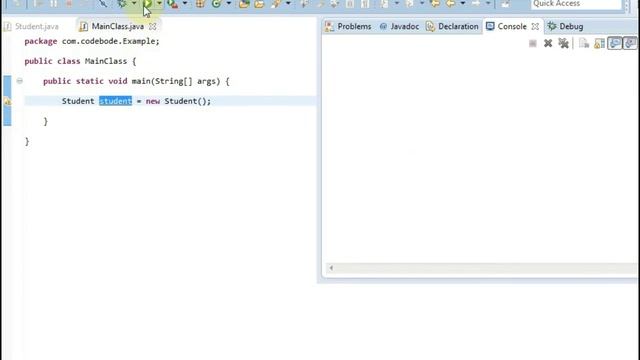Viewport: 640px width, 360px height.
Task: Open the Back history dropdown arrow
Action: tap(463, 4)
